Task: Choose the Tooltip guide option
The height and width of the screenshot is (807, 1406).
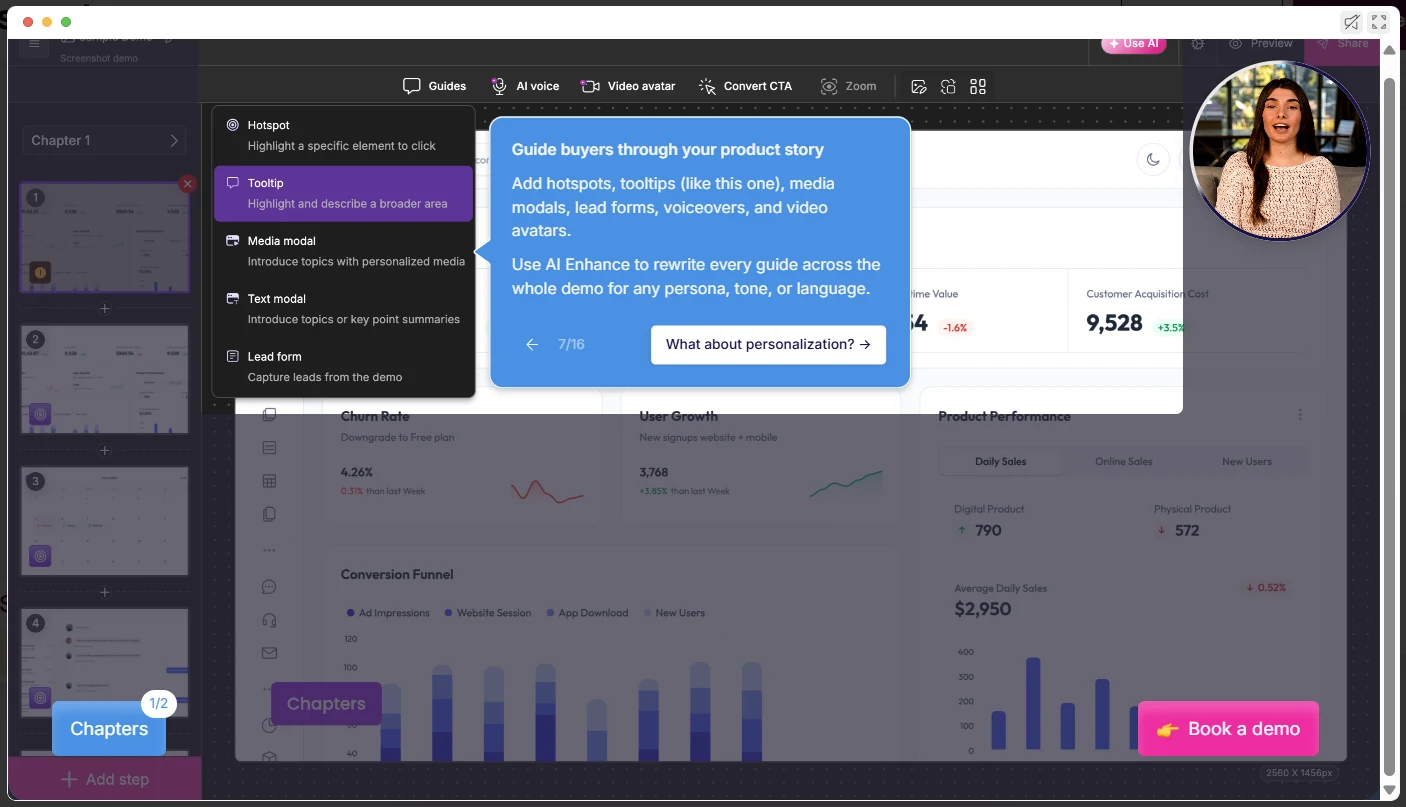Action: click(343, 193)
